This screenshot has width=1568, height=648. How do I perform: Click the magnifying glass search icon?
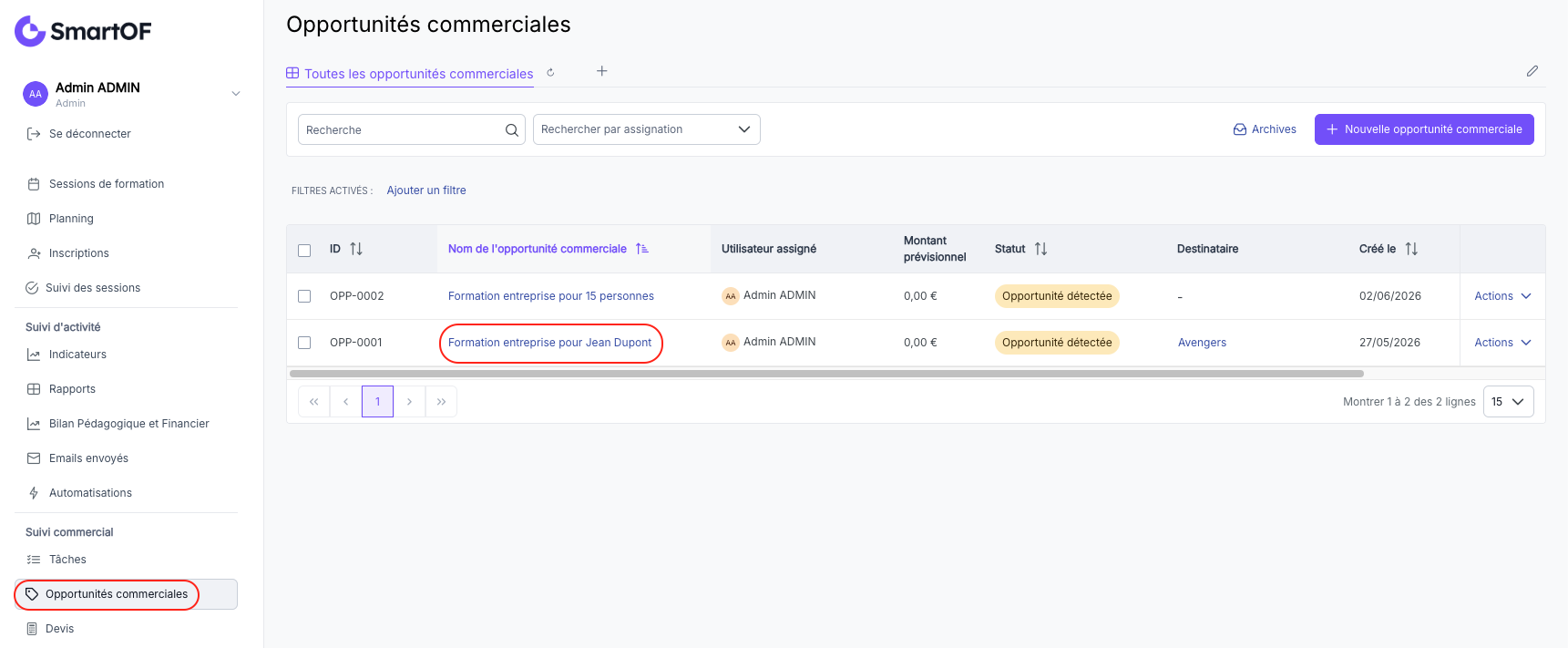pos(512,130)
